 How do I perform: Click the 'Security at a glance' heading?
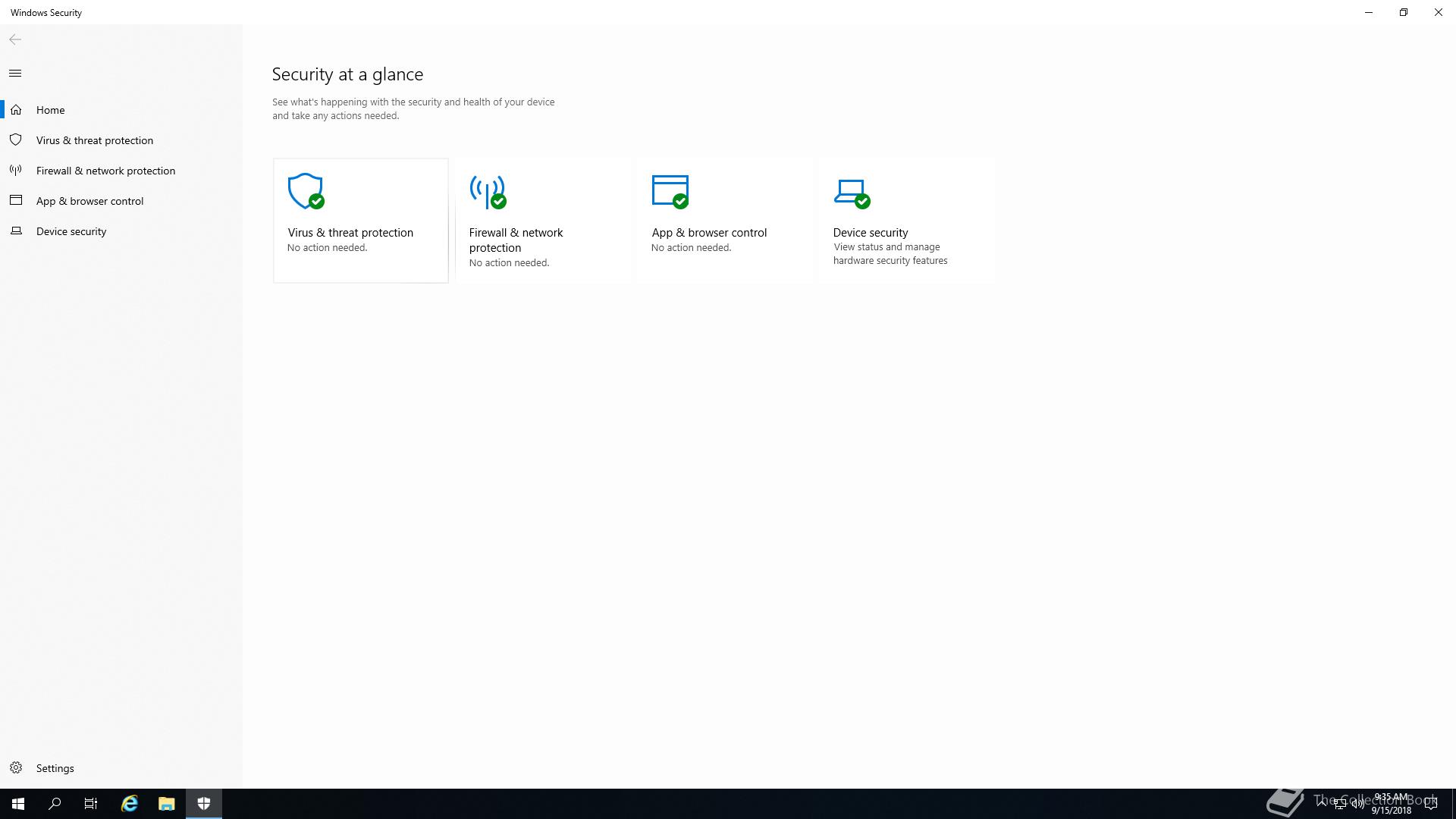pyautogui.click(x=347, y=74)
